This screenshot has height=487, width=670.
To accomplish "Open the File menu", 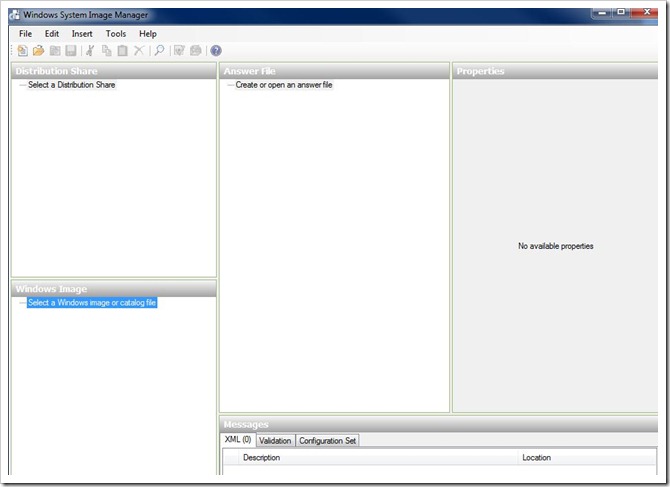I will tap(25, 34).
